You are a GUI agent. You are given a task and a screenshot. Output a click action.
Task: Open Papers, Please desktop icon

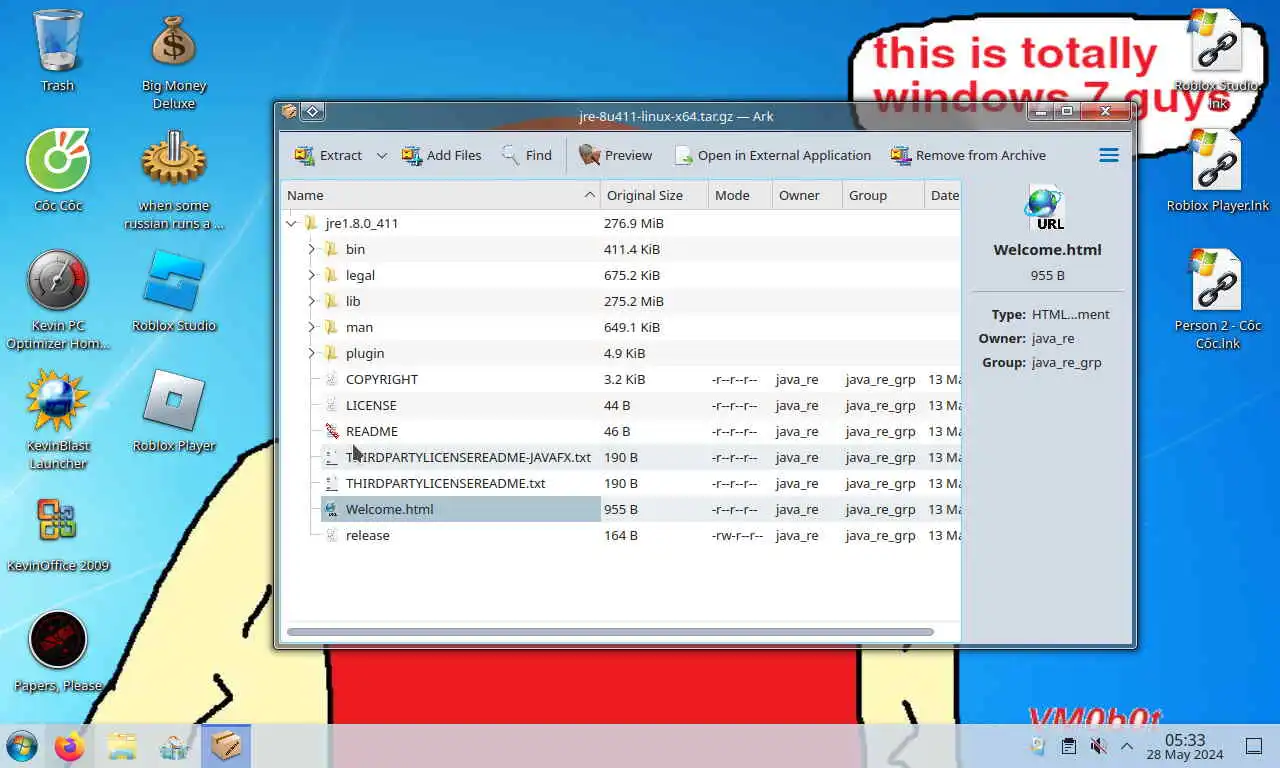[x=58, y=650]
